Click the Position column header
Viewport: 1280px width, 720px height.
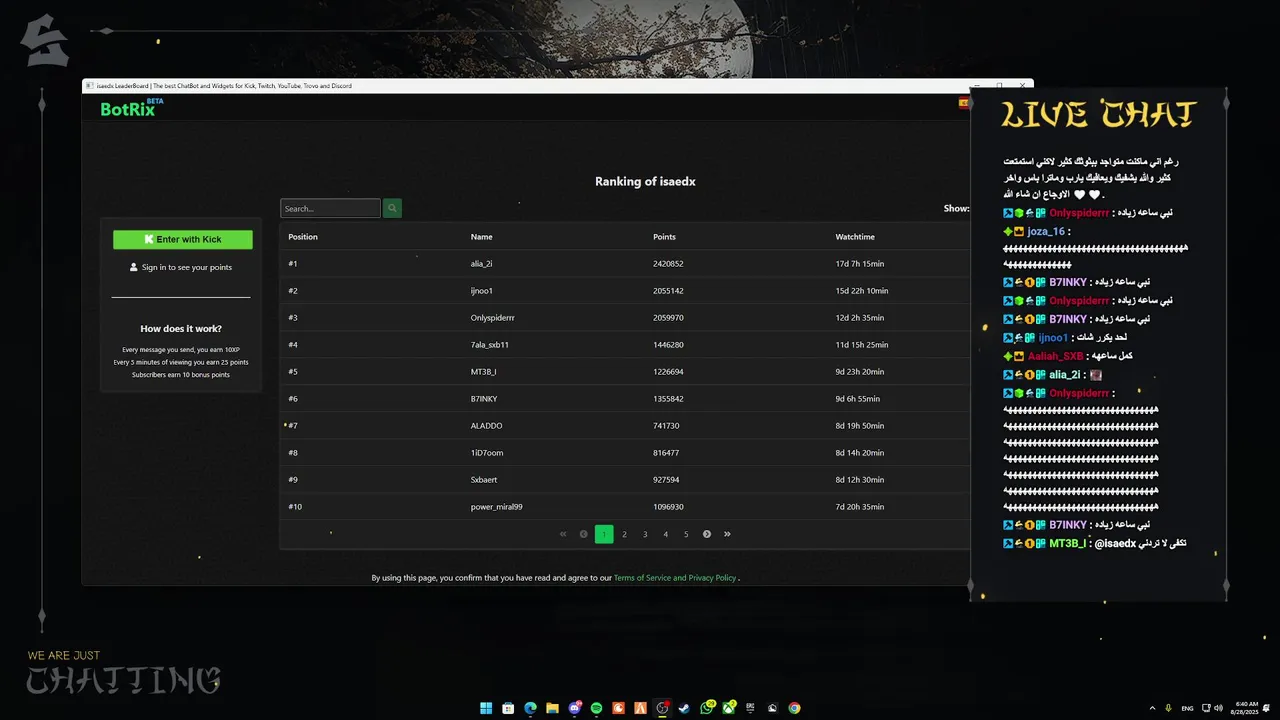pyautogui.click(x=303, y=237)
